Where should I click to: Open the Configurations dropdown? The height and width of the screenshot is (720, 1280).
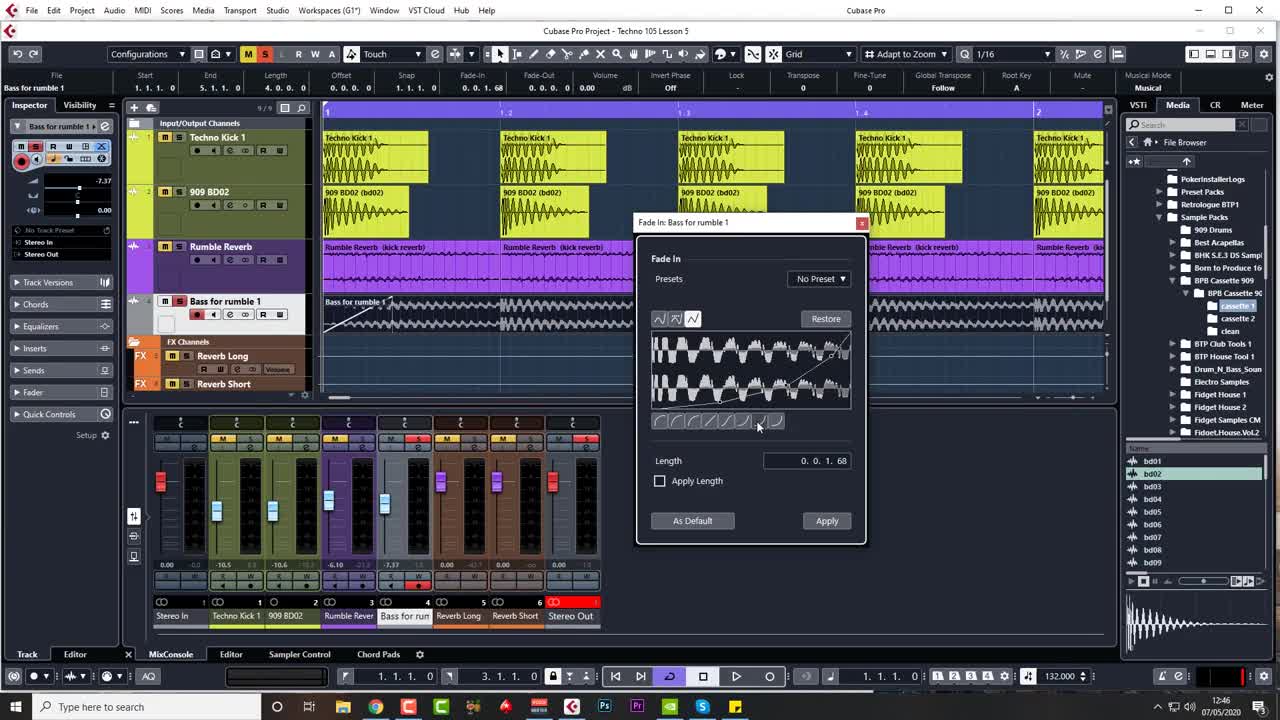pos(147,54)
